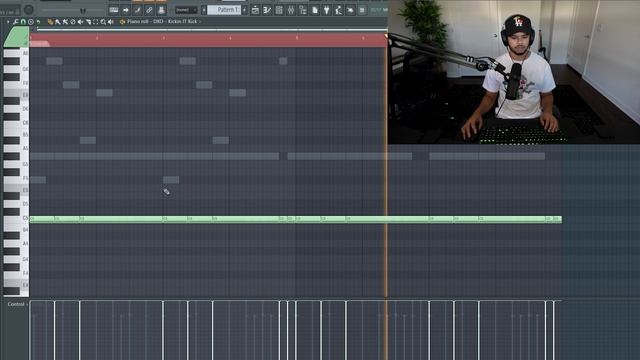The height and width of the screenshot is (360, 640).
Task: Toggle the chain-link button on the top toolbar
Action: pyautogui.click(x=149, y=10)
